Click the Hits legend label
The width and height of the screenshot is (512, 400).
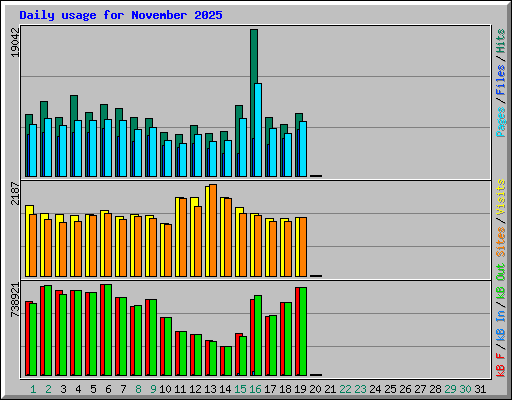click(x=501, y=41)
